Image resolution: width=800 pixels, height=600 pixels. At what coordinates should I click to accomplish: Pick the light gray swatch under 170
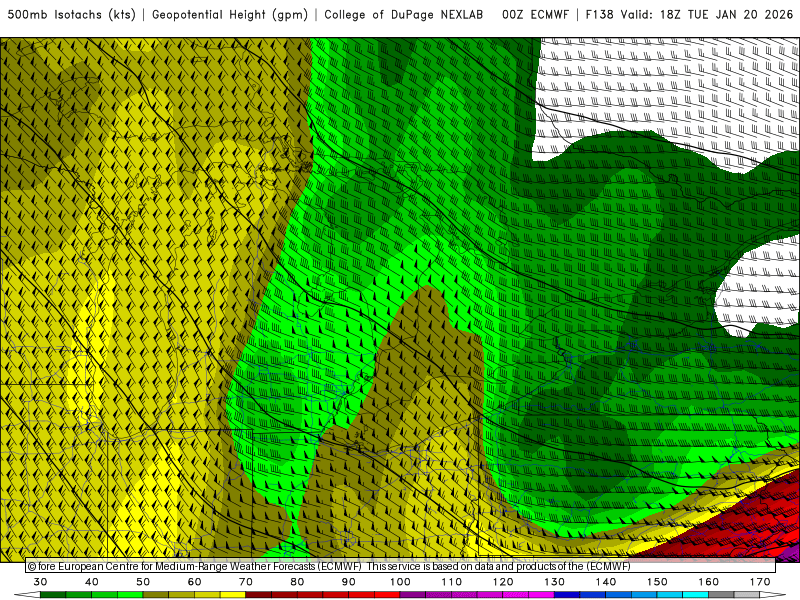(747, 595)
